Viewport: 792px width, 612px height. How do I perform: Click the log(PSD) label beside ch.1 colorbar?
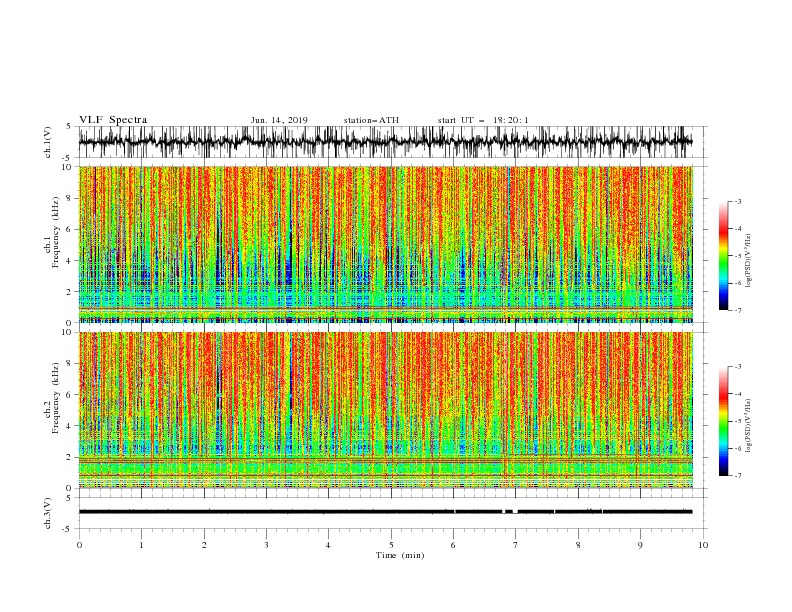(748, 261)
